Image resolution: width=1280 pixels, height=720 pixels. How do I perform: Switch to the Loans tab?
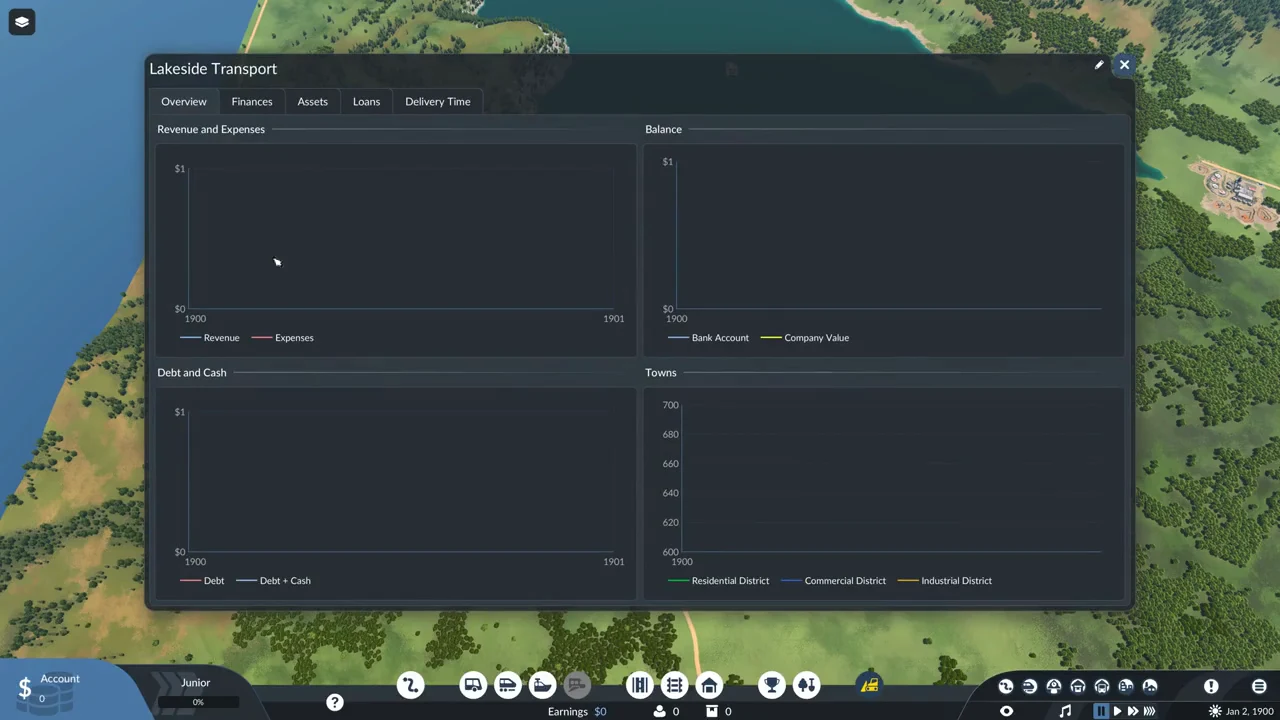click(366, 101)
